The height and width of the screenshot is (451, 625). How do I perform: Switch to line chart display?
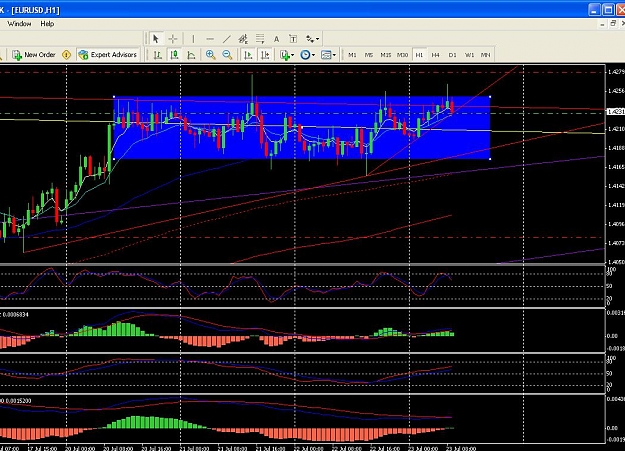coord(191,55)
